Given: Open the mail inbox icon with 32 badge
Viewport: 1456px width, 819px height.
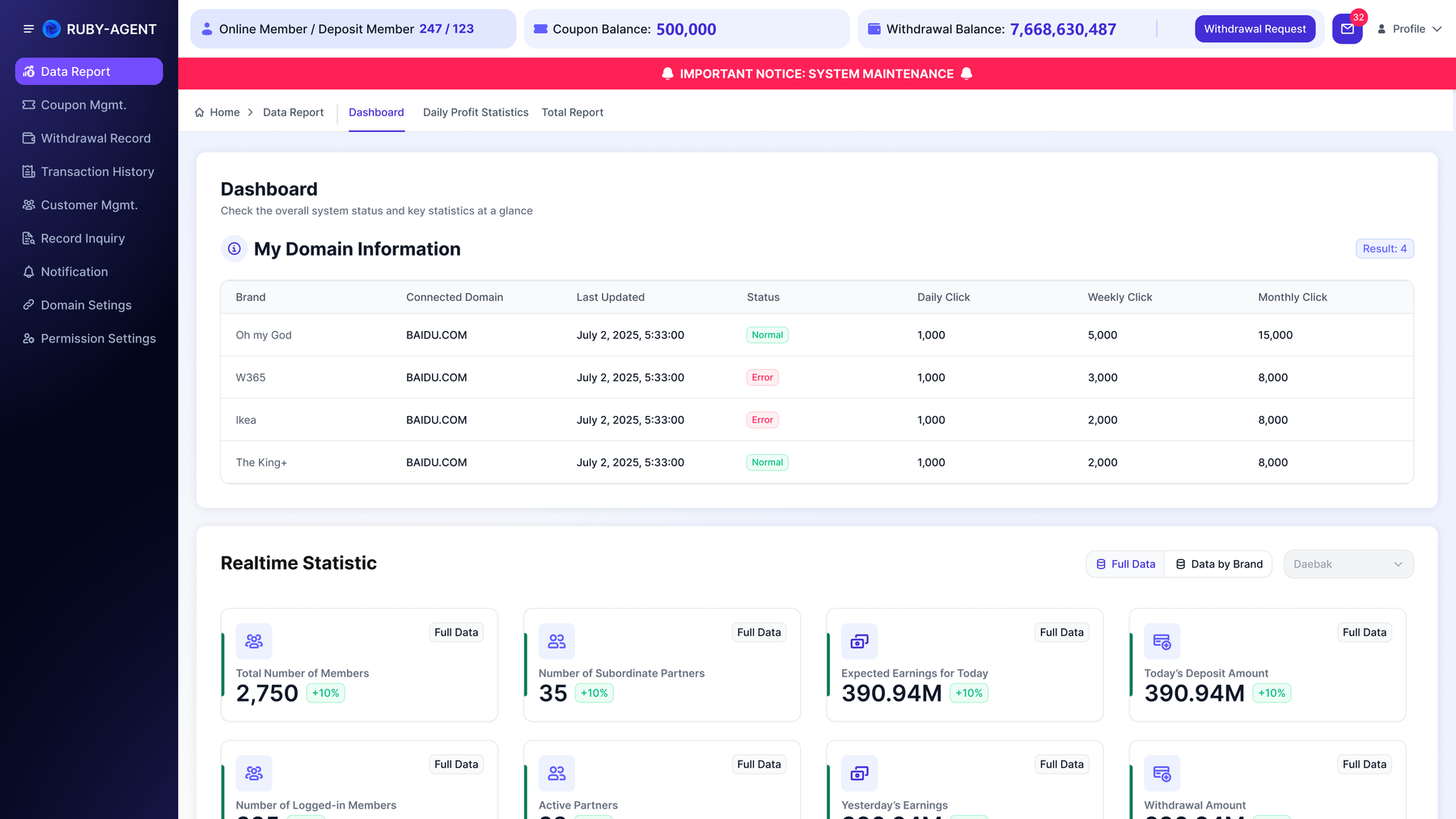Looking at the screenshot, I should coord(1348,29).
